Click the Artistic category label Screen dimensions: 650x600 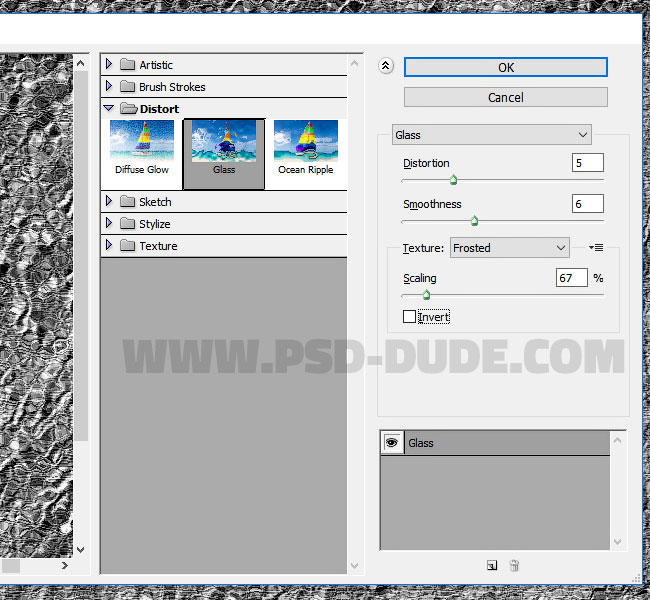pyautogui.click(x=156, y=65)
